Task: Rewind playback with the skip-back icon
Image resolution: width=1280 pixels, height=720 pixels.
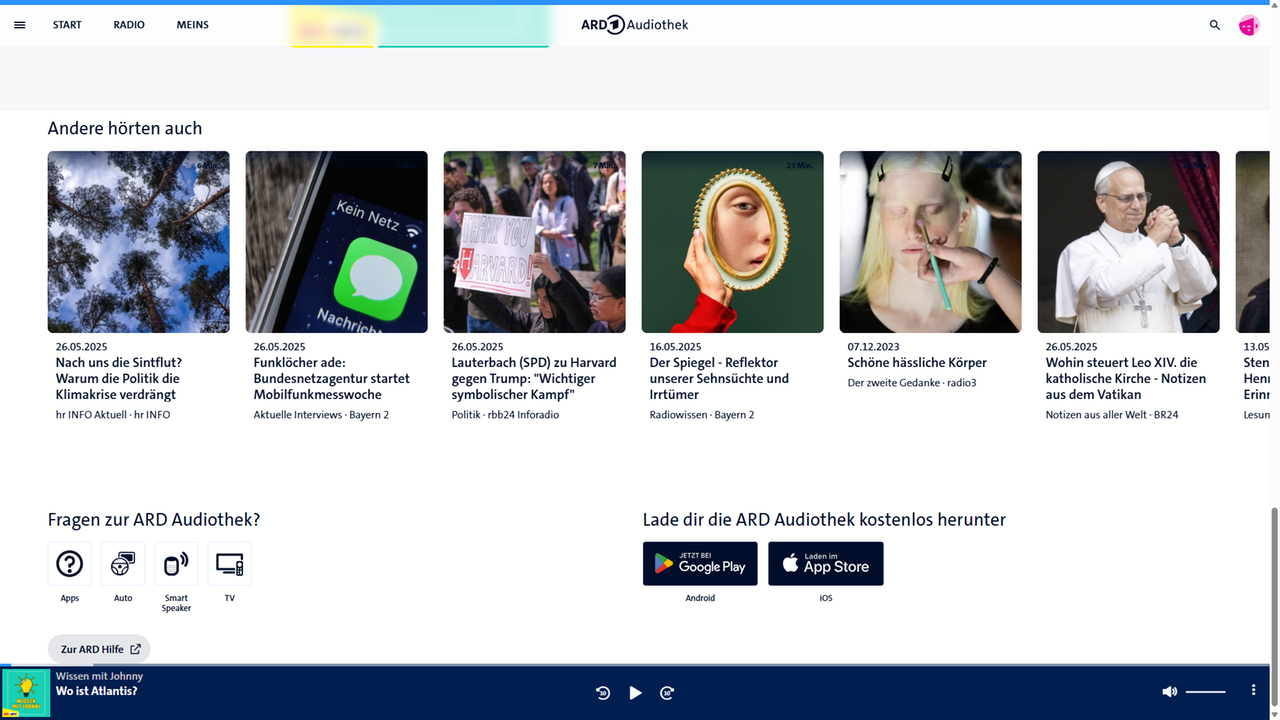Action: coord(603,693)
